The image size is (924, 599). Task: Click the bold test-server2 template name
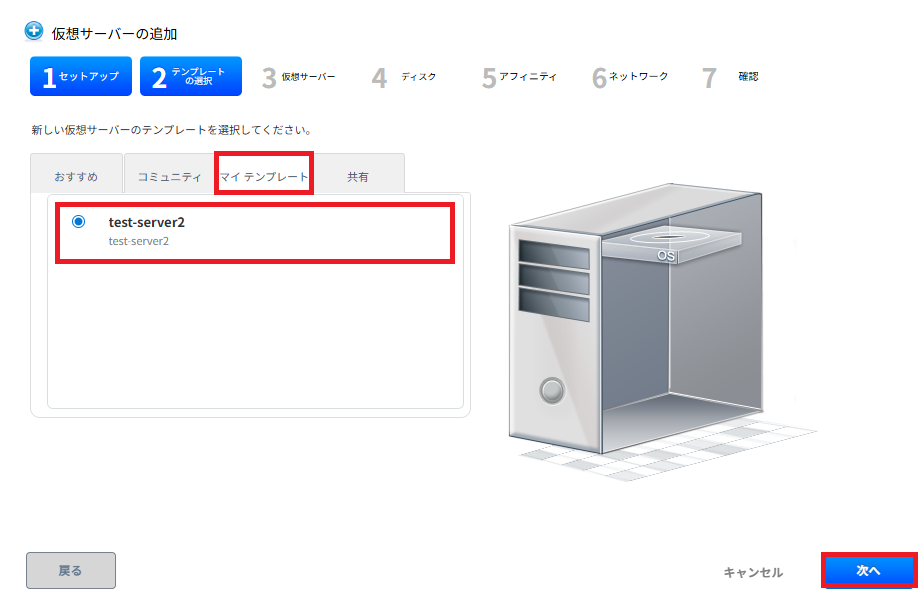[x=147, y=222]
